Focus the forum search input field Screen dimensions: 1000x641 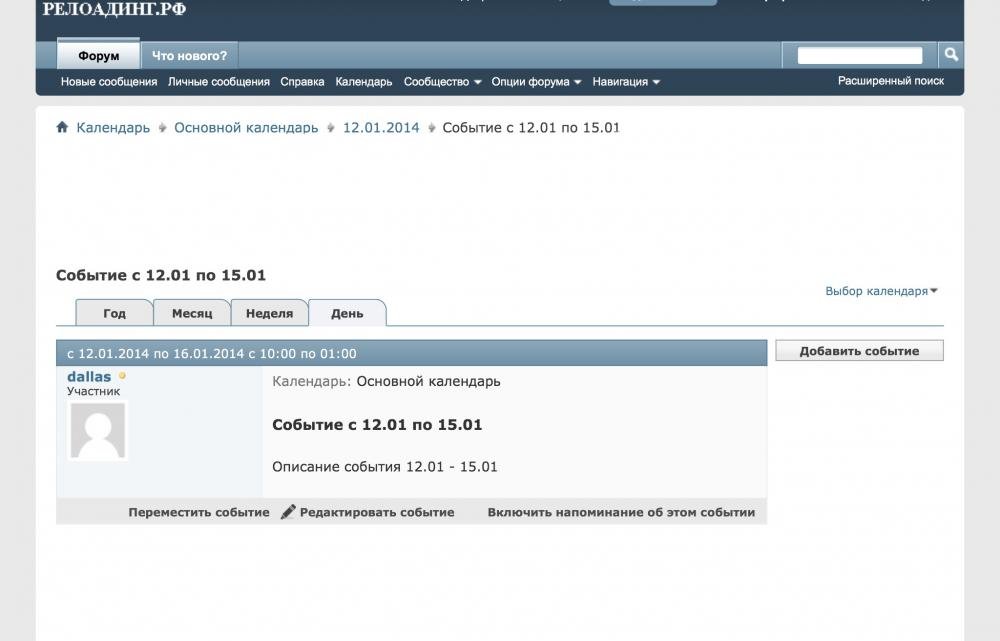tap(860, 56)
